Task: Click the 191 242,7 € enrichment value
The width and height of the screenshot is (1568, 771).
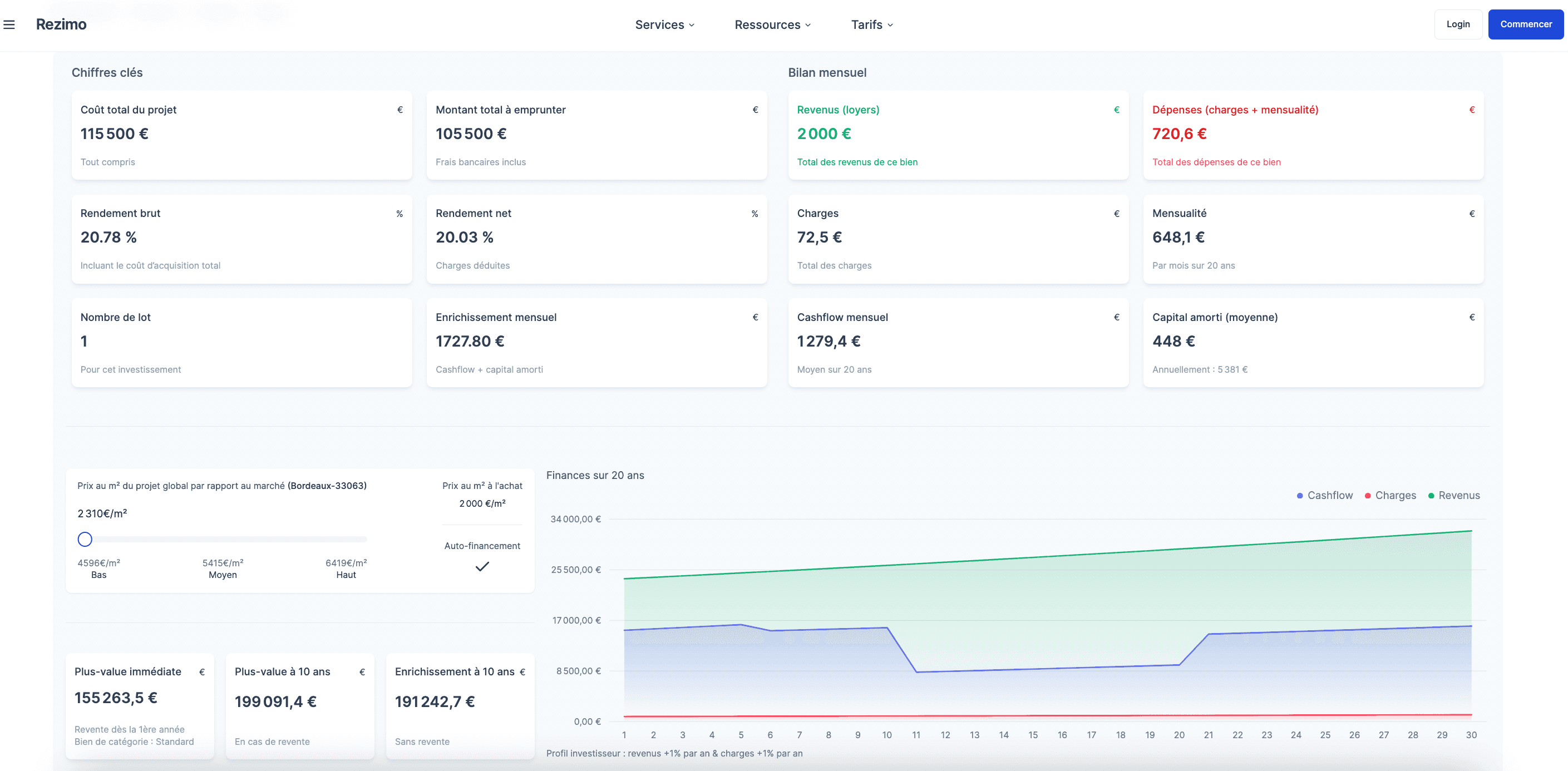Action: [435, 701]
